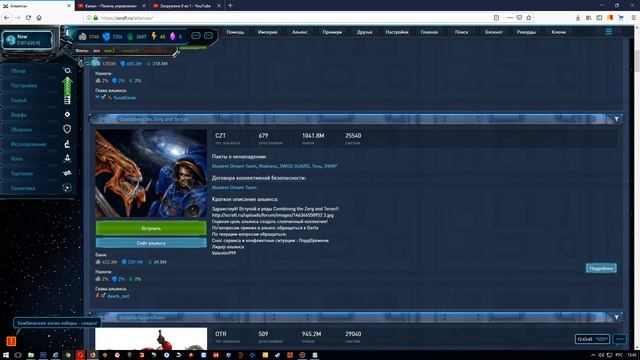640x360 pixels.
Task: Bookmark this page with the star icon
Action: click(529, 18)
